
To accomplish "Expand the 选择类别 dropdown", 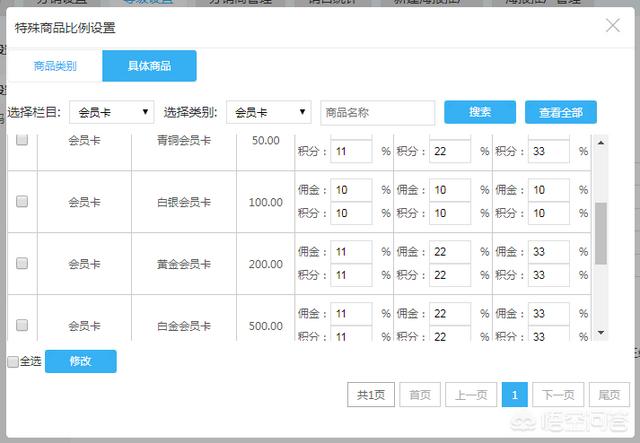I will tap(268, 112).
